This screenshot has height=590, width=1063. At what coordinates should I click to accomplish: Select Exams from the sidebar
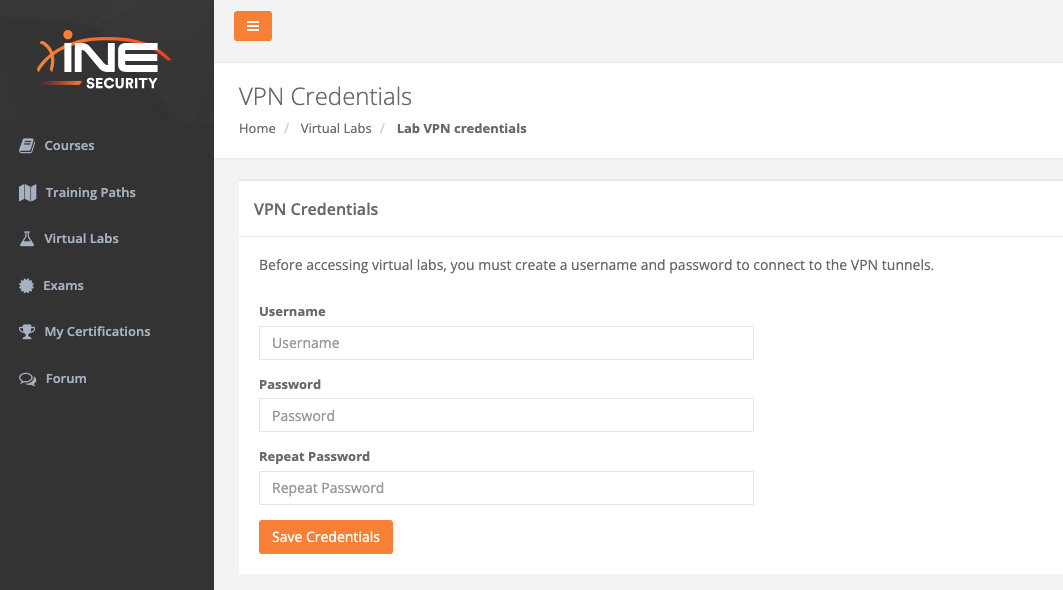[x=63, y=286]
